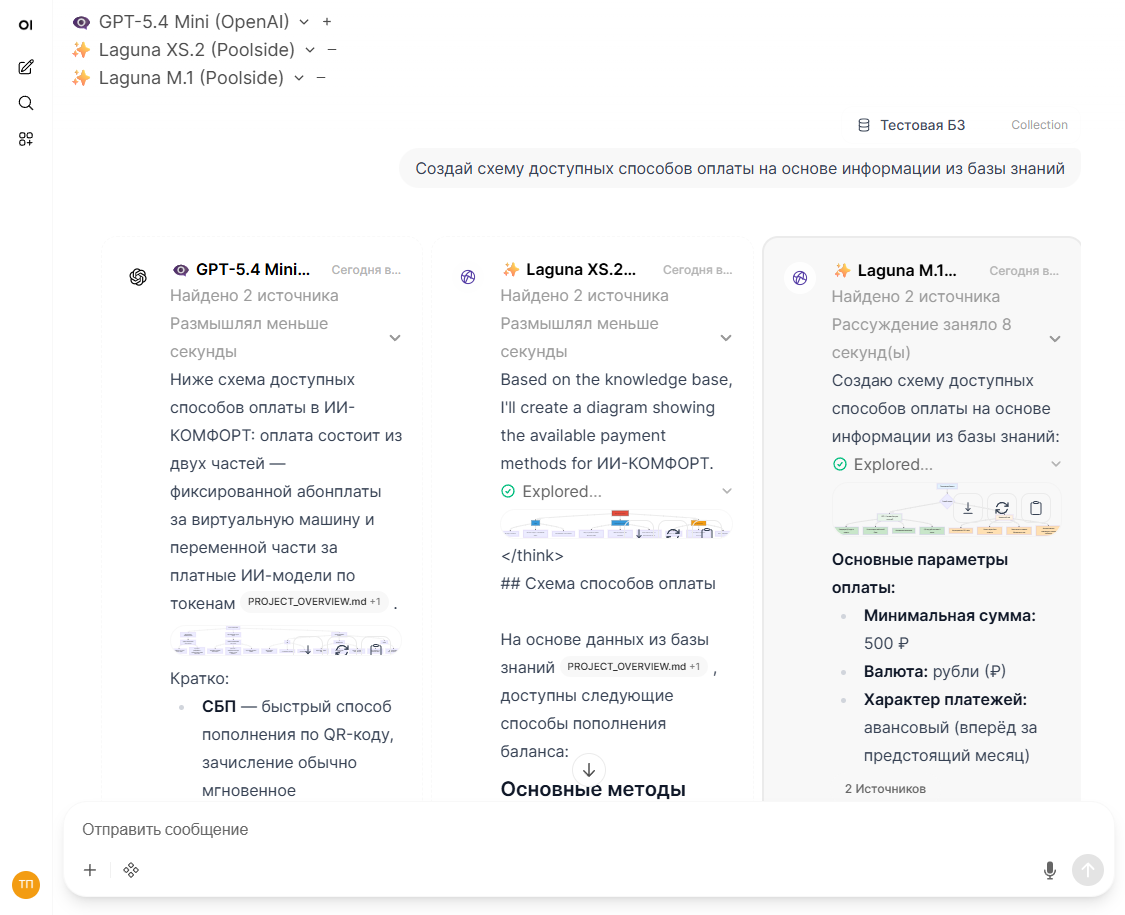Click the Сегодня timestamp on GPT-5.4 Mini reply
Viewport: 1125px width, 915px height.
[366, 270]
